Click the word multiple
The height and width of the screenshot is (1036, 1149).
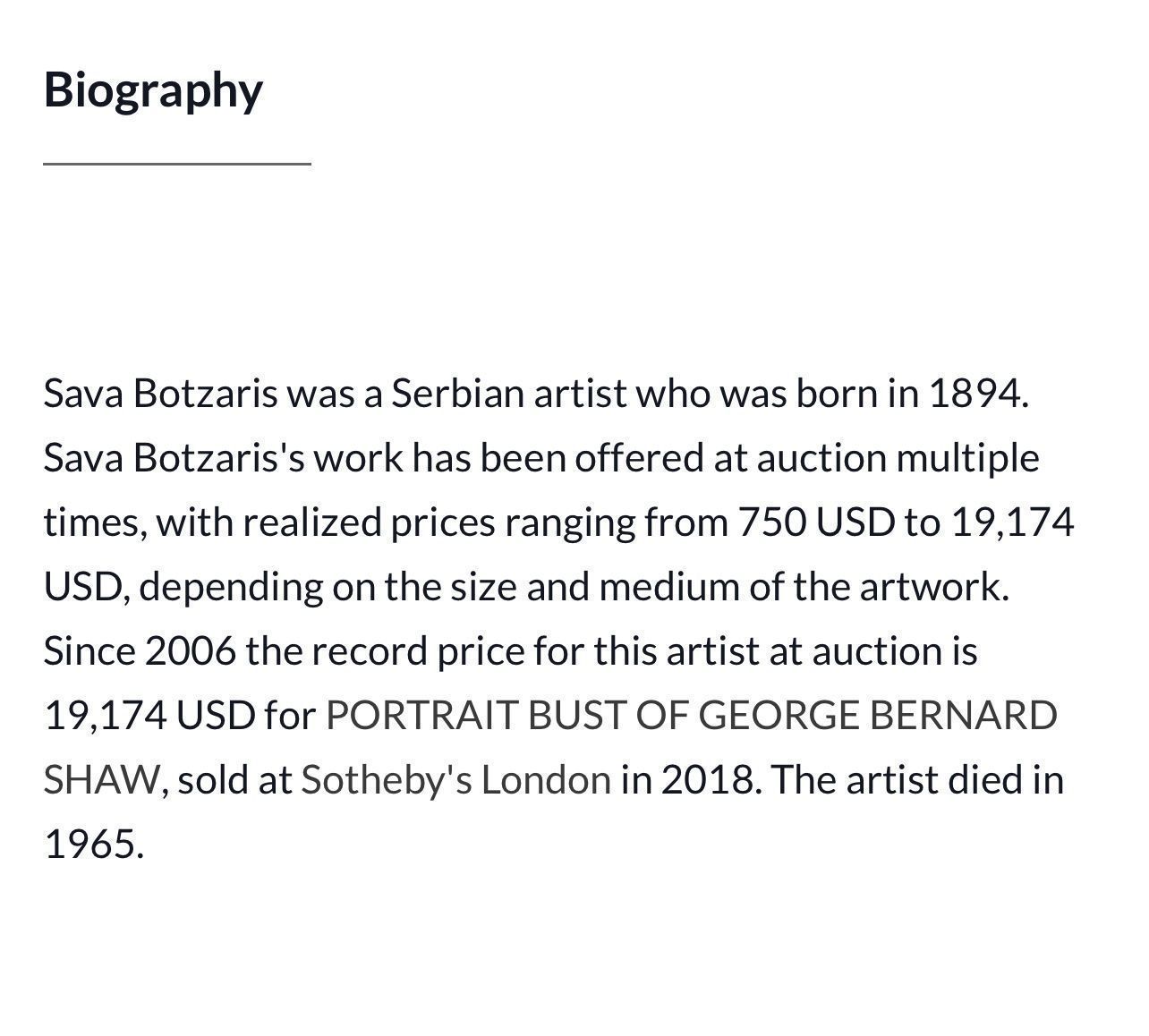[968, 458]
